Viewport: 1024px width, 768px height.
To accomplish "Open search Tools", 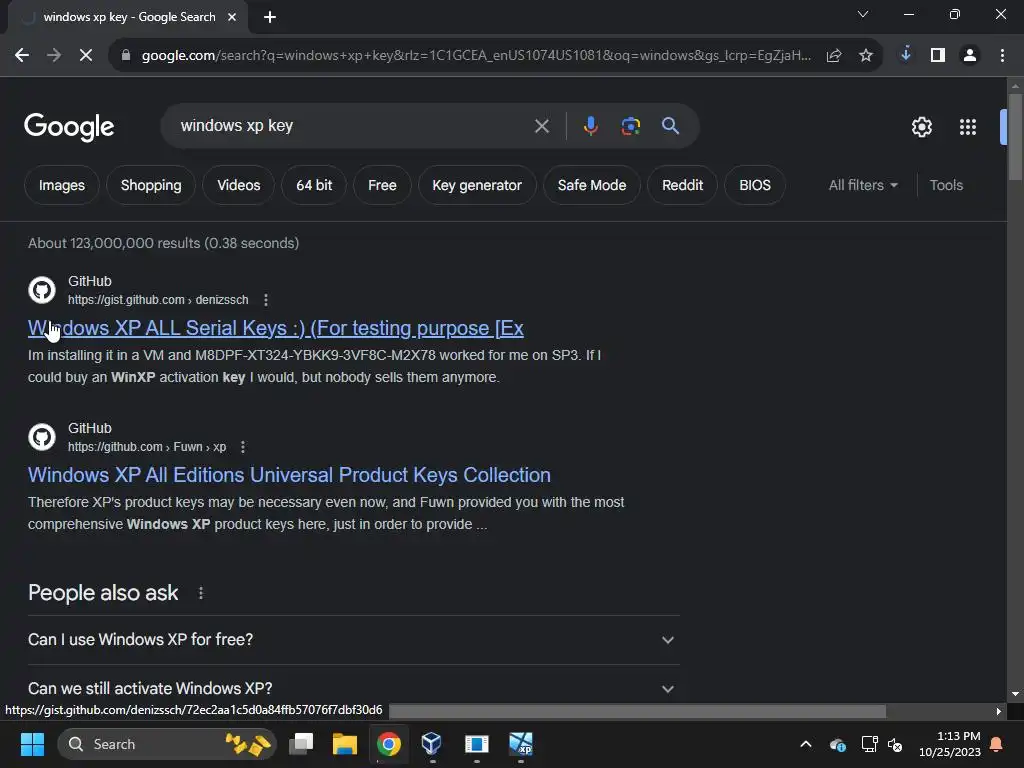I will coord(946,185).
